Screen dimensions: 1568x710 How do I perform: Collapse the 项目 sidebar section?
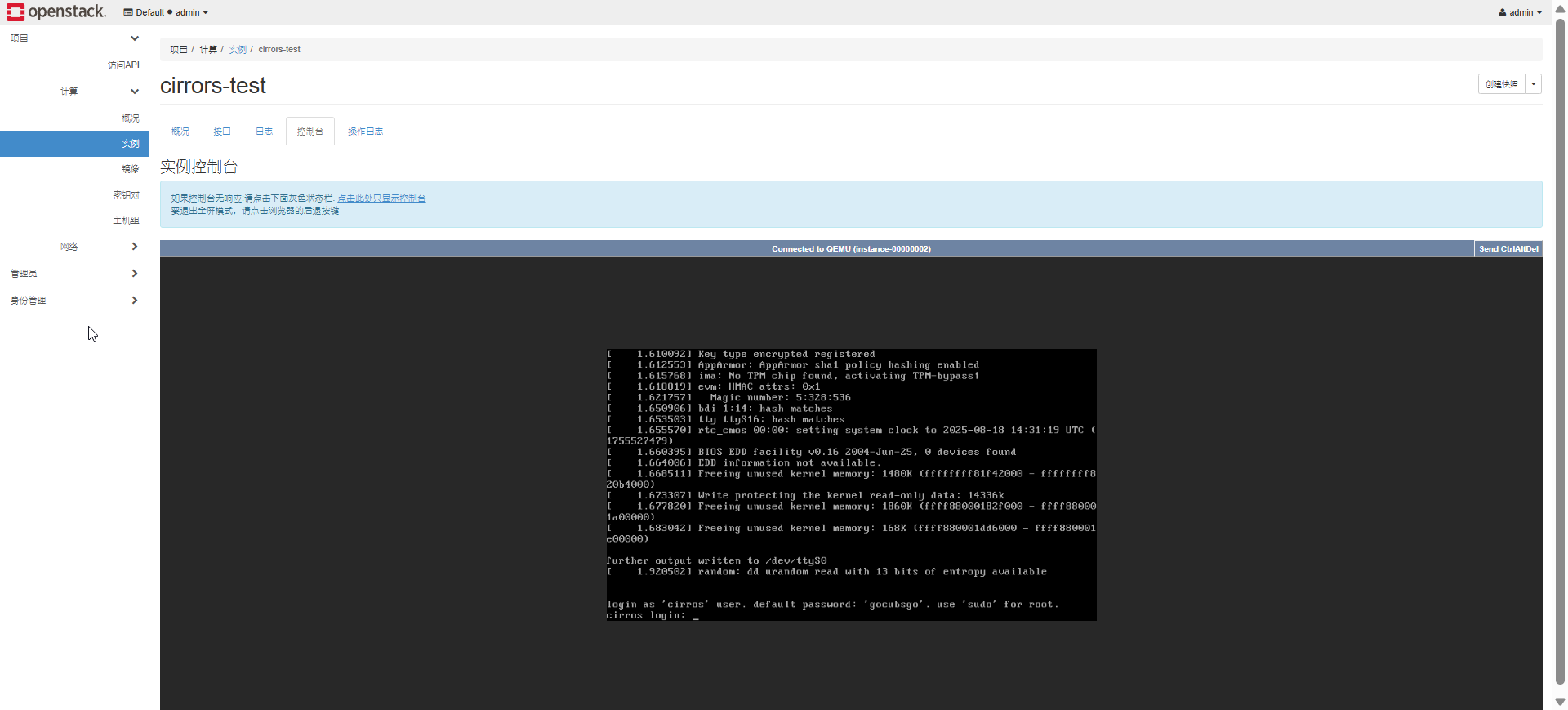pyautogui.click(x=74, y=38)
